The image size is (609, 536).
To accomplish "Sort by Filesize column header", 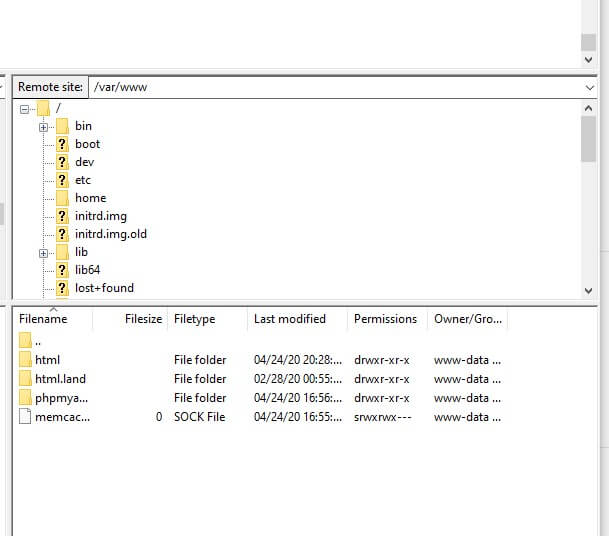I will click(130, 319).
